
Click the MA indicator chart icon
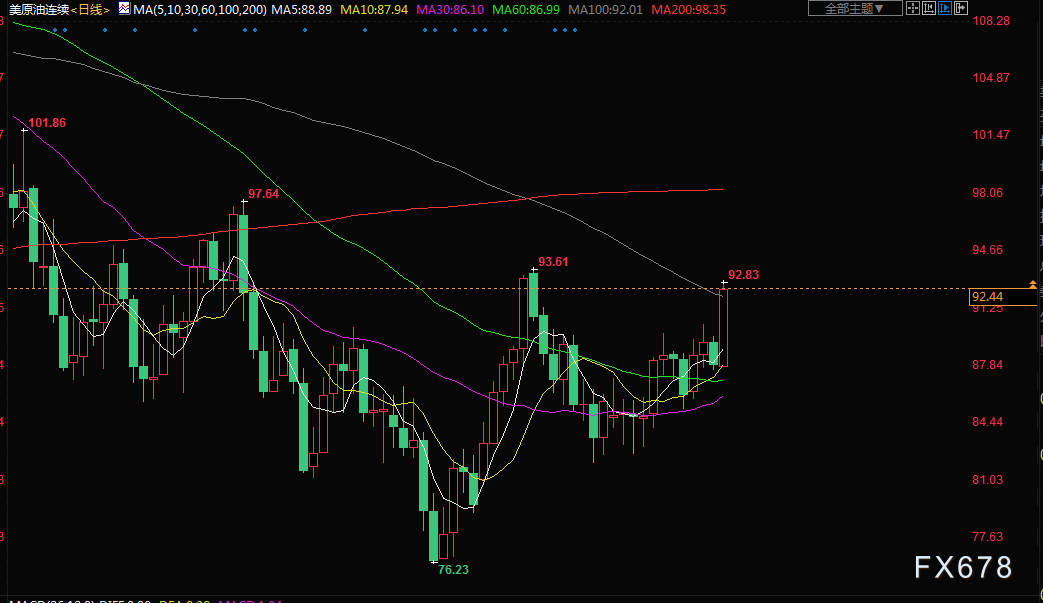click(x=124, y=9)
